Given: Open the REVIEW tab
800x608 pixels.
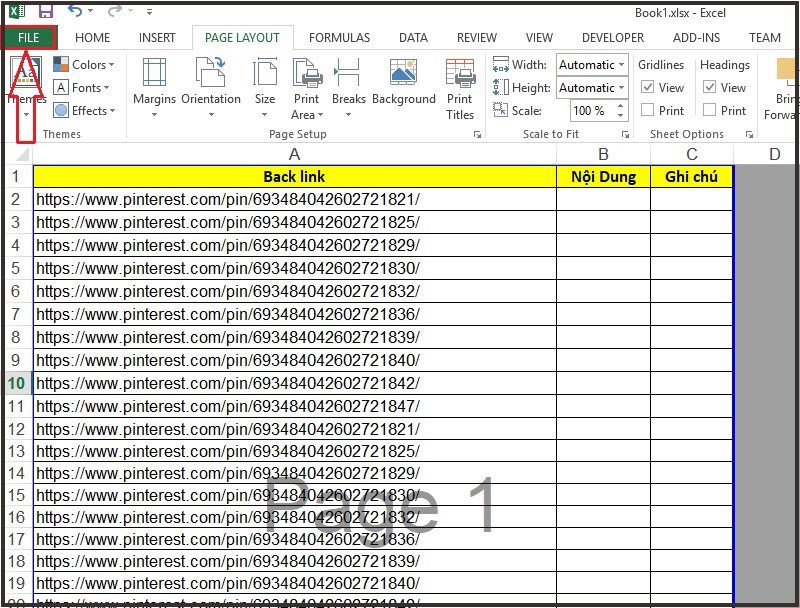Looking at the screenshot, I should 477,38.
